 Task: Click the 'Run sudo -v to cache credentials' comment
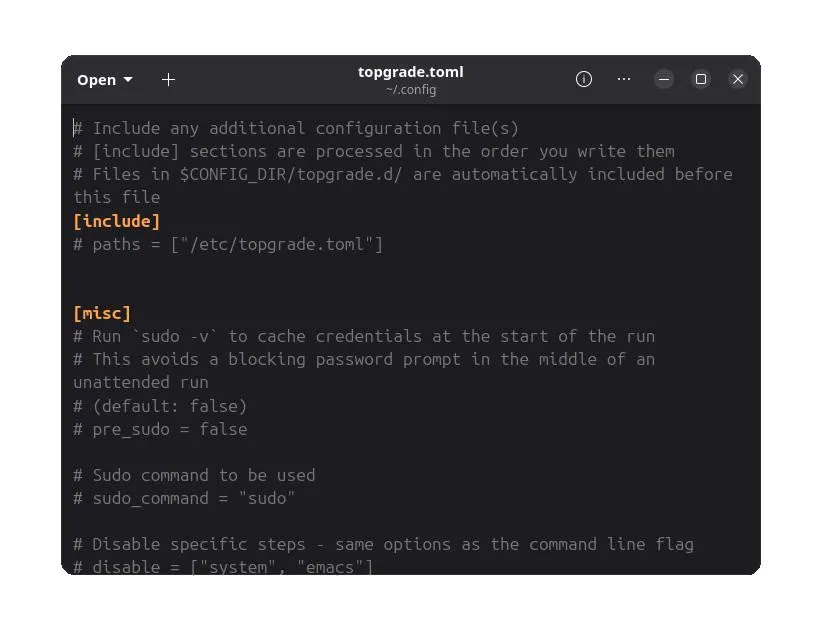364,336
